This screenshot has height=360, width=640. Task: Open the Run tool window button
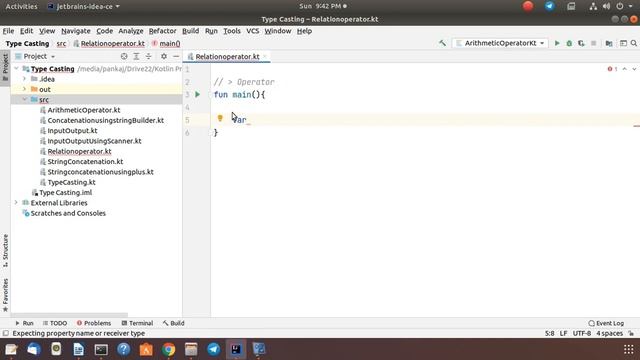[24, 323]
